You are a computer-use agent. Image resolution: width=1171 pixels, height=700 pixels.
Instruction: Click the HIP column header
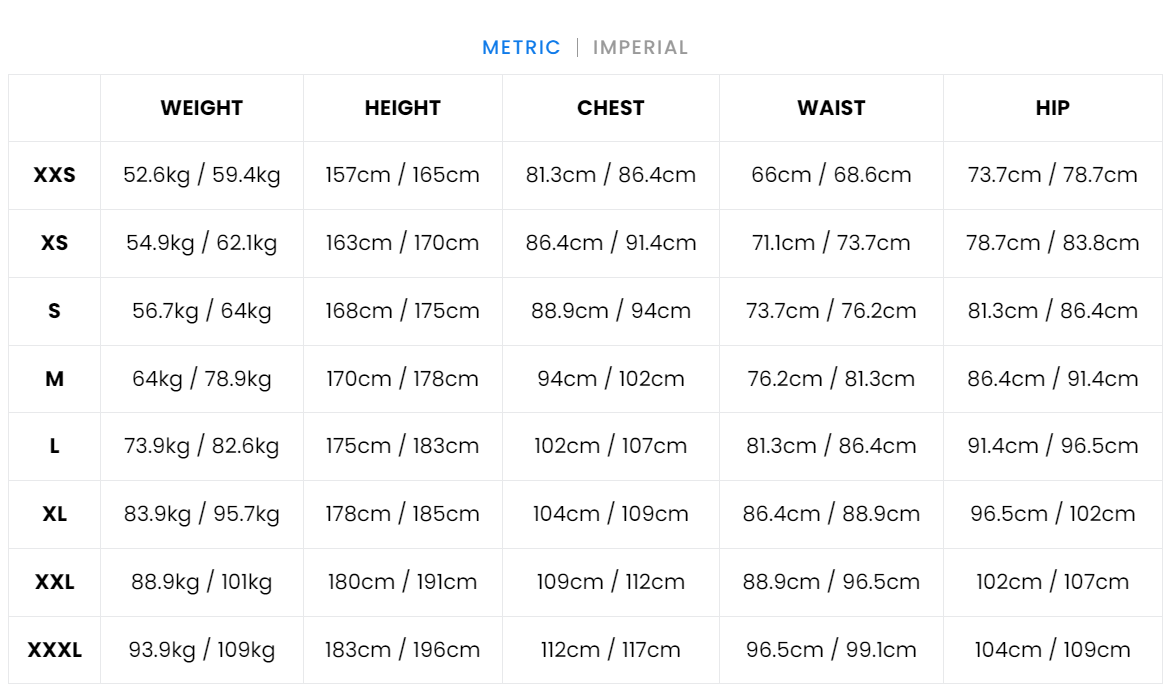(1052, 108)
